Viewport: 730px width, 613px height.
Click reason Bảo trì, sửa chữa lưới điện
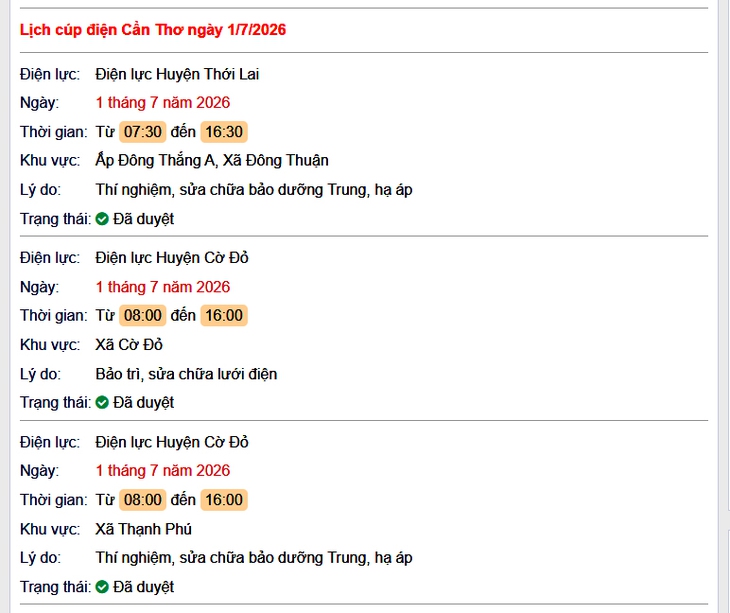click(186, 374)
